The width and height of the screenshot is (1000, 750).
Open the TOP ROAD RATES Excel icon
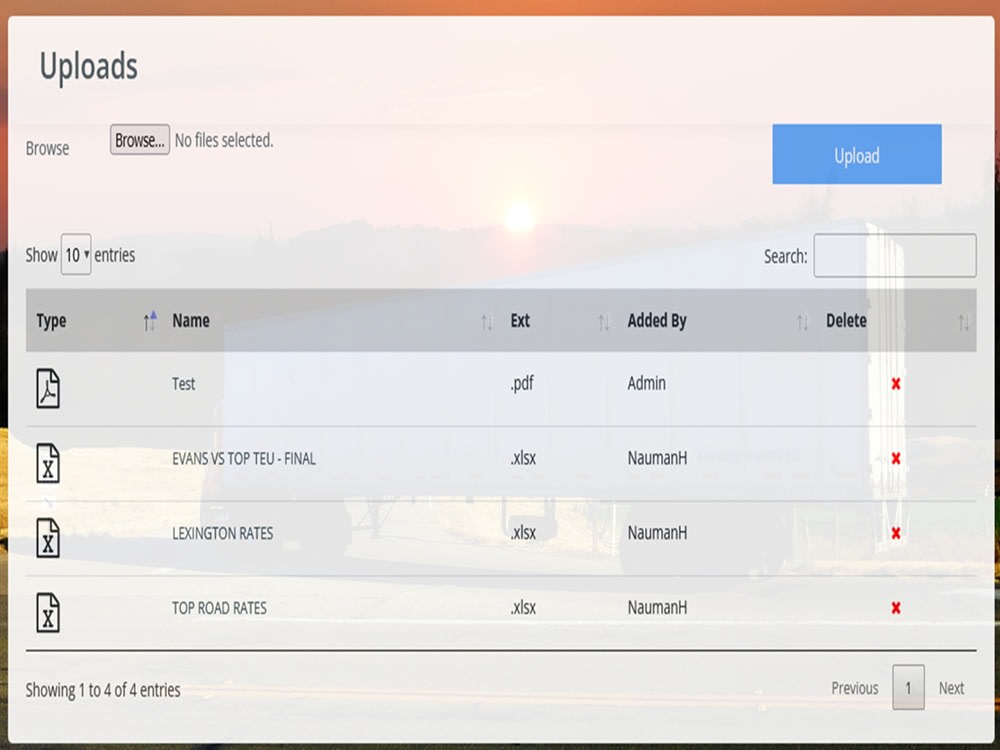coord(48,612)
